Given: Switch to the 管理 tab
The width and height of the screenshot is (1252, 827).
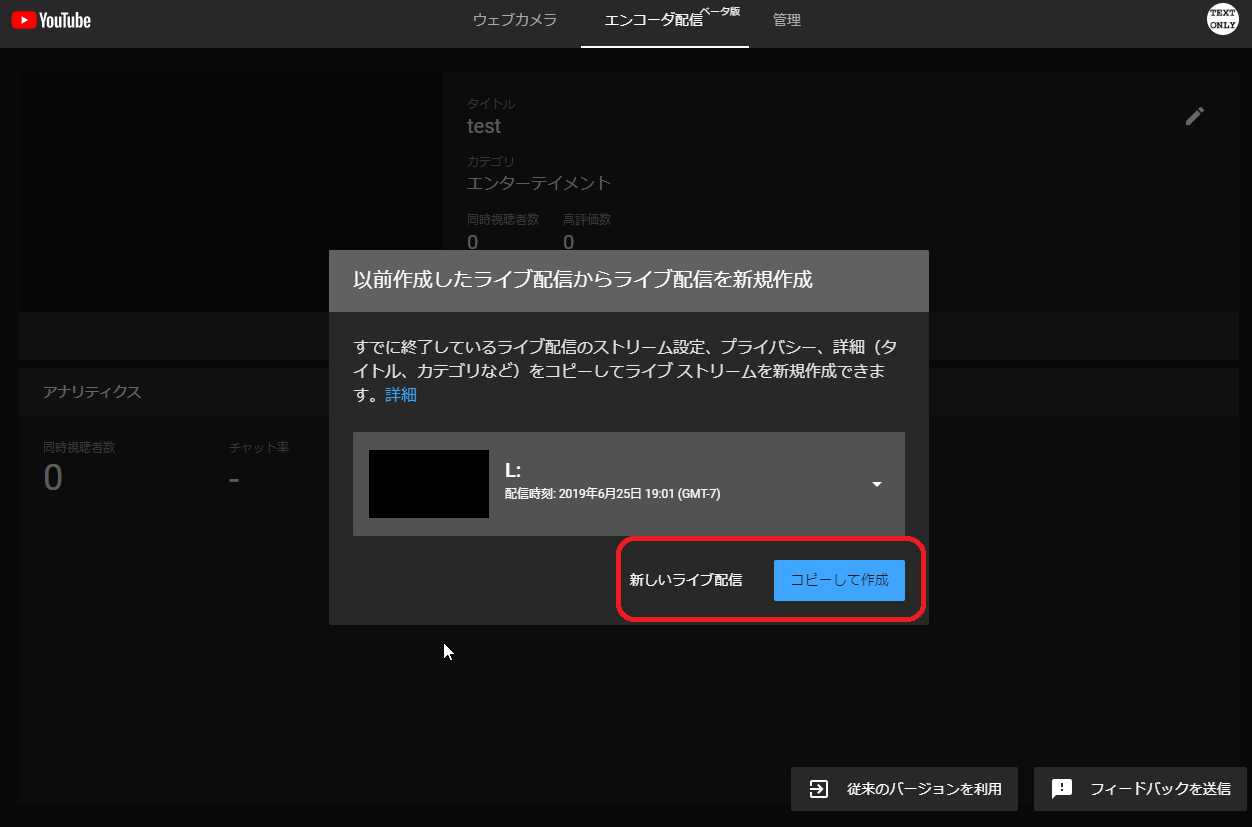Looking at the screenshot, I should tap(787, 20).
